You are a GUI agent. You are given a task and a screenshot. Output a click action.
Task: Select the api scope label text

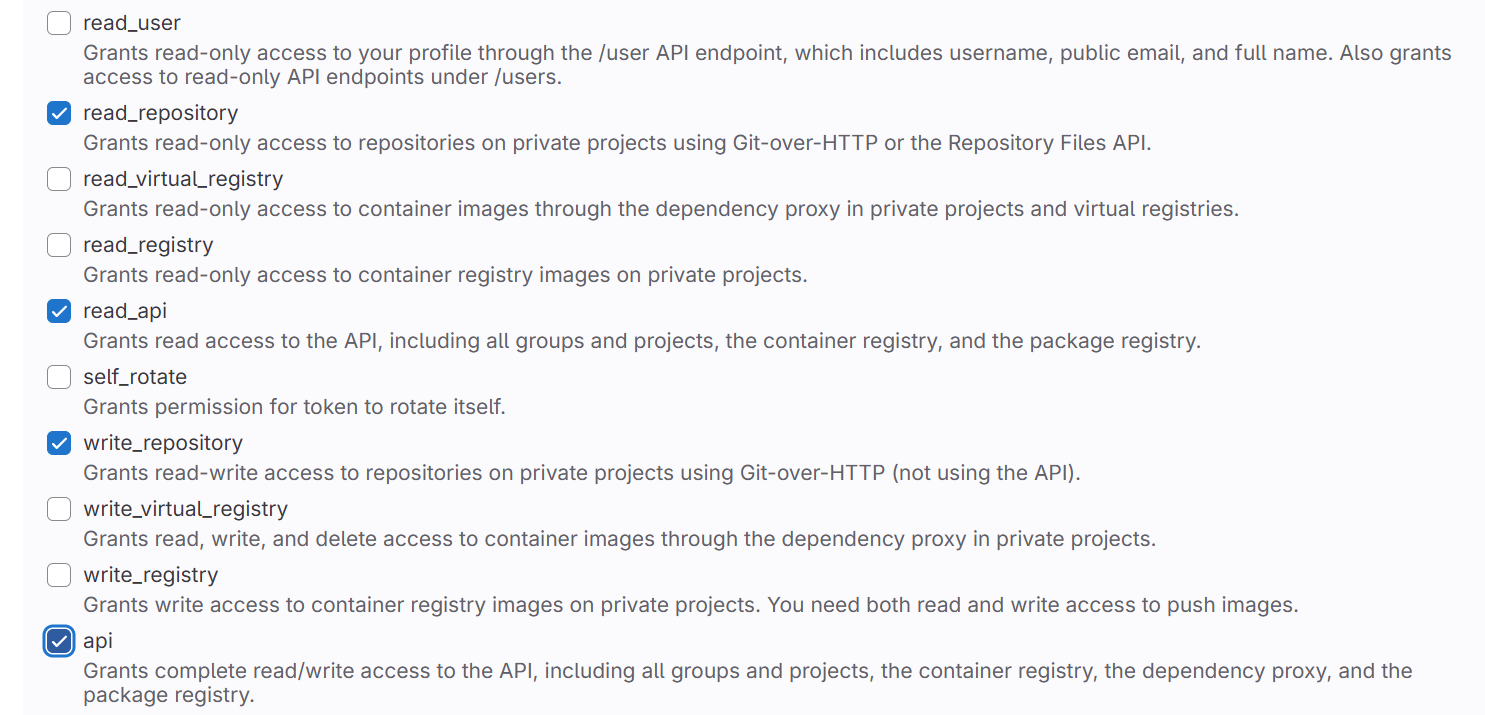click(x=98, y=641)
